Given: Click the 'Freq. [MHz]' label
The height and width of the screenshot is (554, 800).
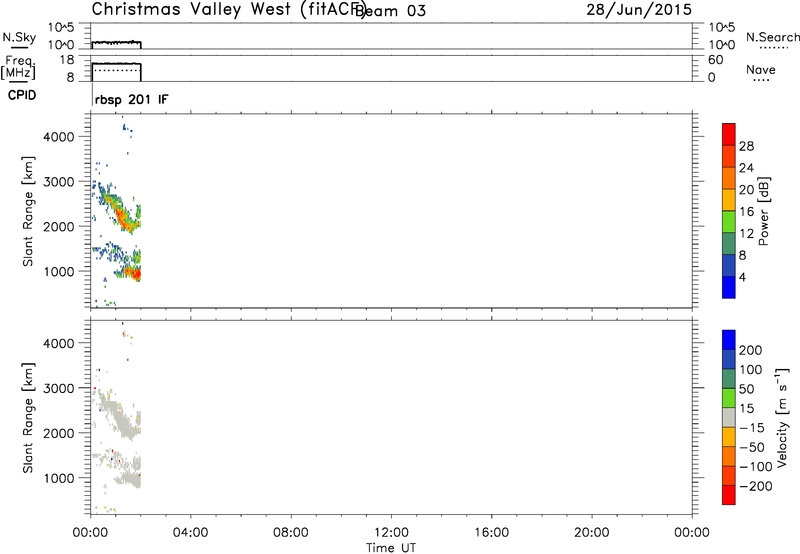Looking at the screenshot, I should coord(18,67).
